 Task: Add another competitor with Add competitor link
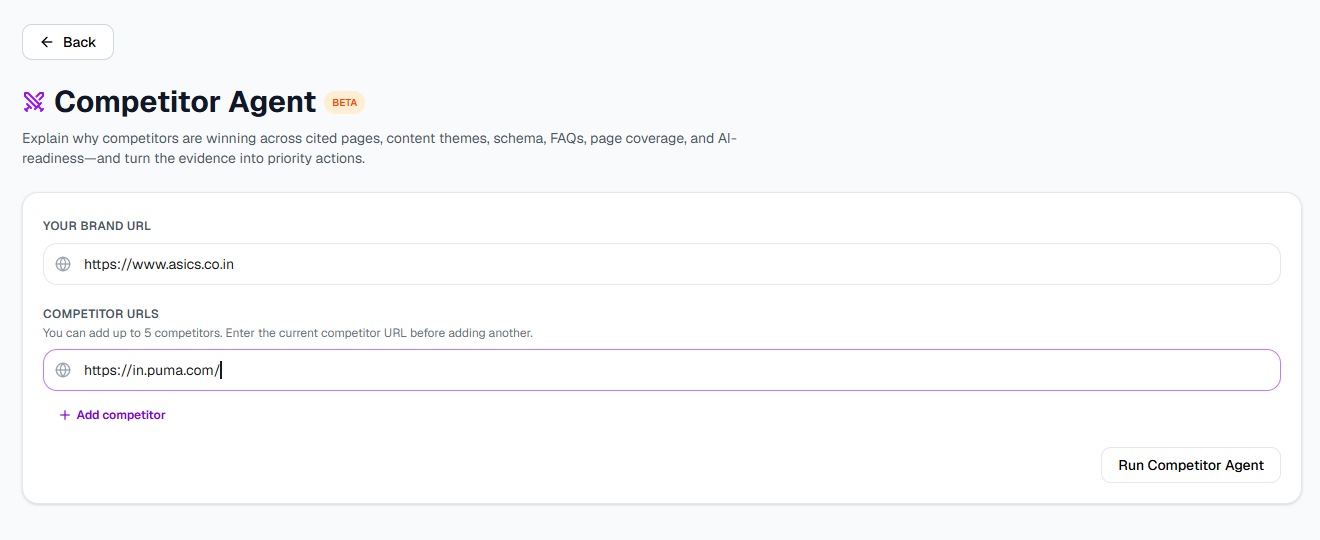click(112, 415)
